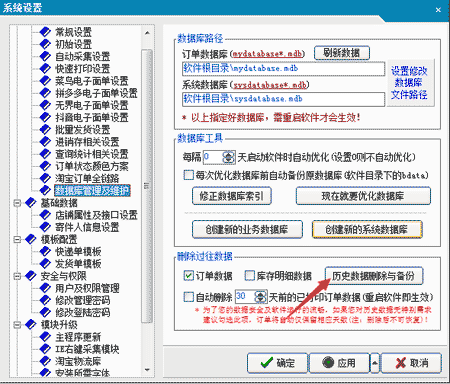Click the book icon beside 批量发货设置

[x=45, y=129]
